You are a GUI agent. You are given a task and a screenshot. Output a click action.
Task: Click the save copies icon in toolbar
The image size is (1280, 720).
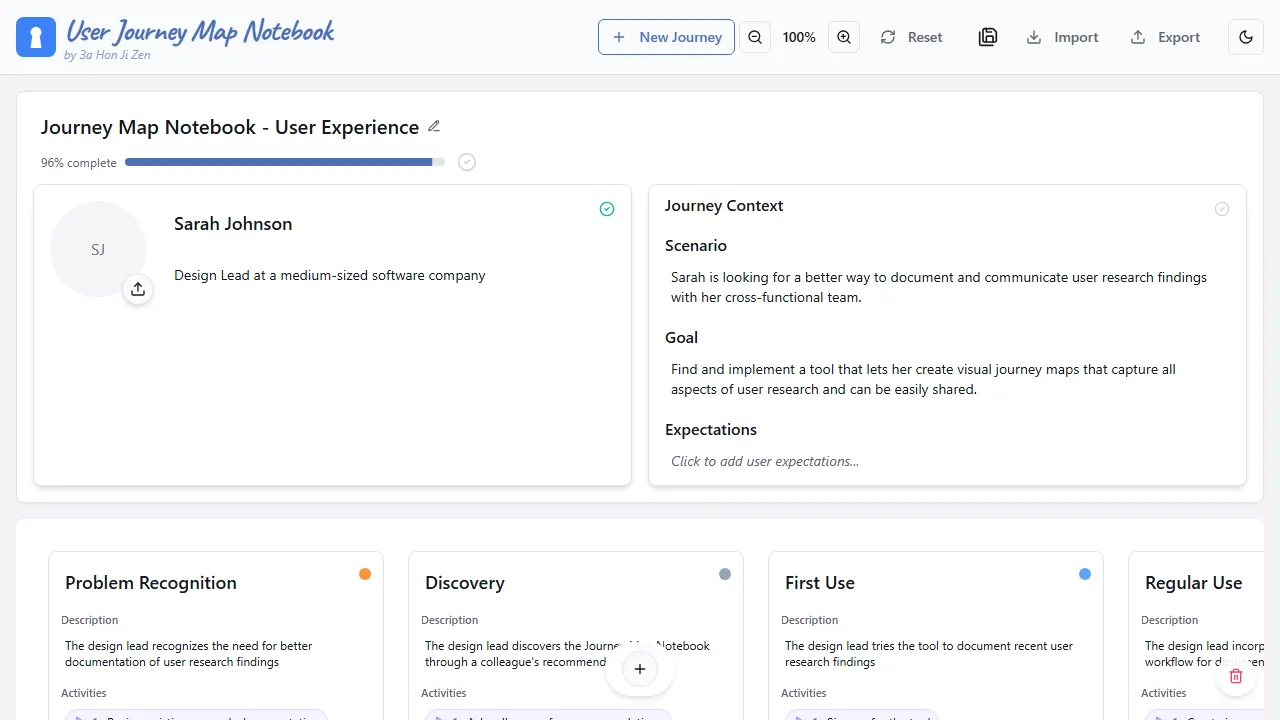click(988, 37)
